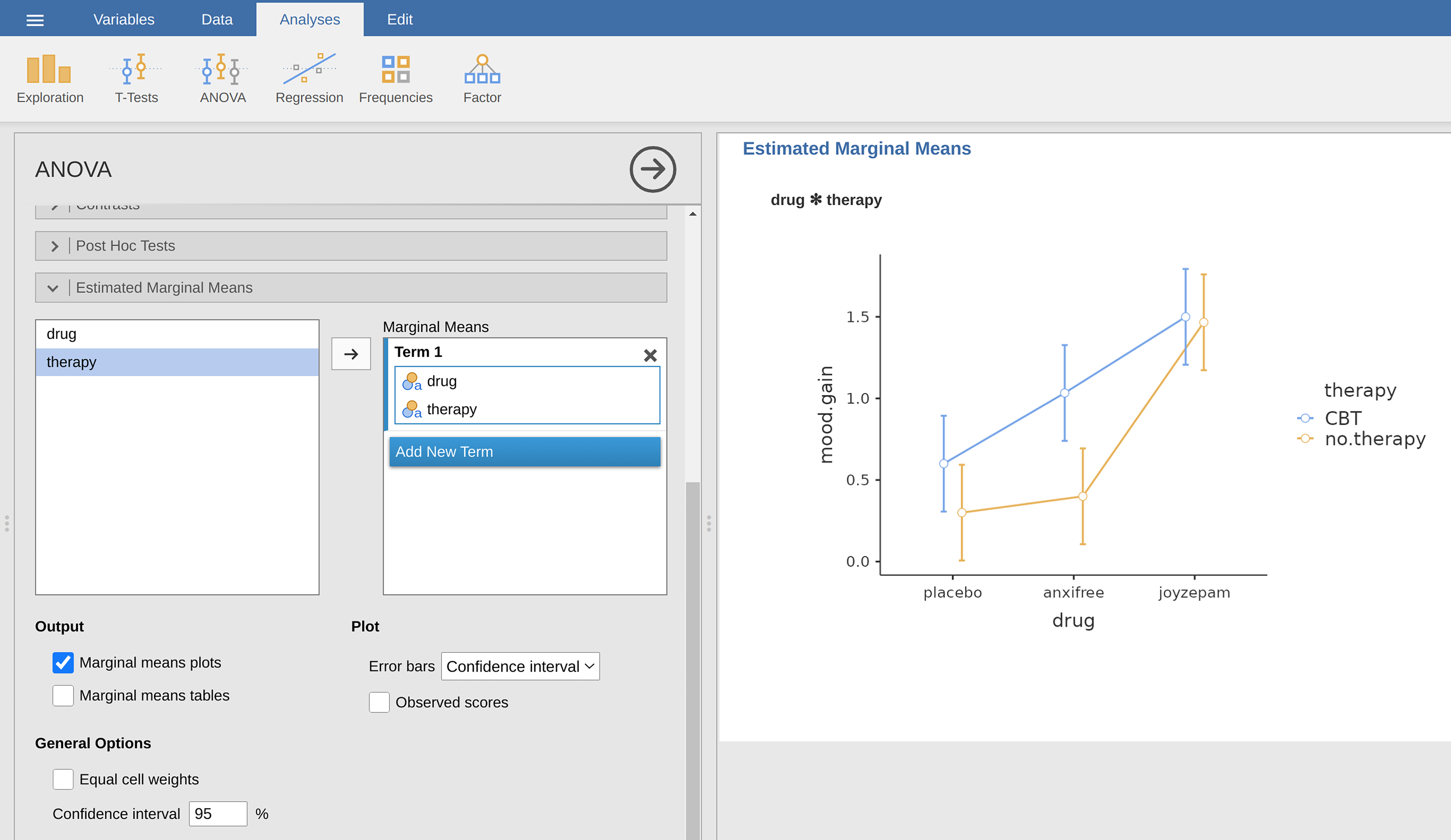Open the Error bars dropdown

pos(520,666)
